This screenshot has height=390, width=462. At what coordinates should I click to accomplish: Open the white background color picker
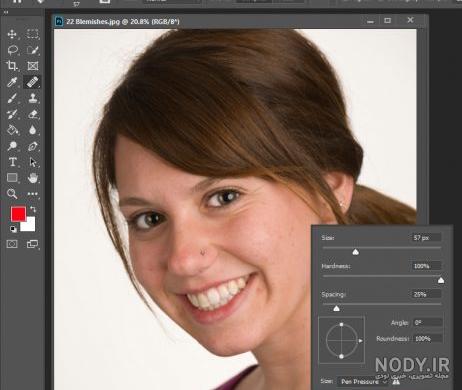[30, 226]
